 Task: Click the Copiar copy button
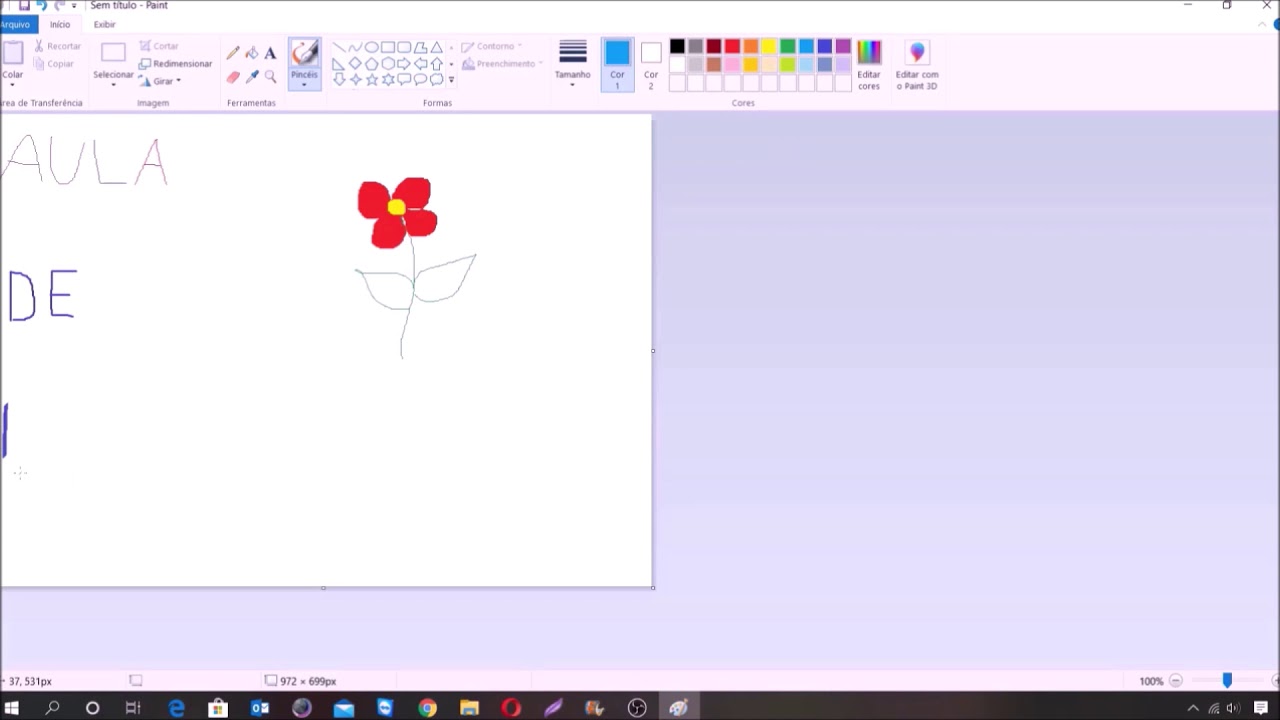54,63
